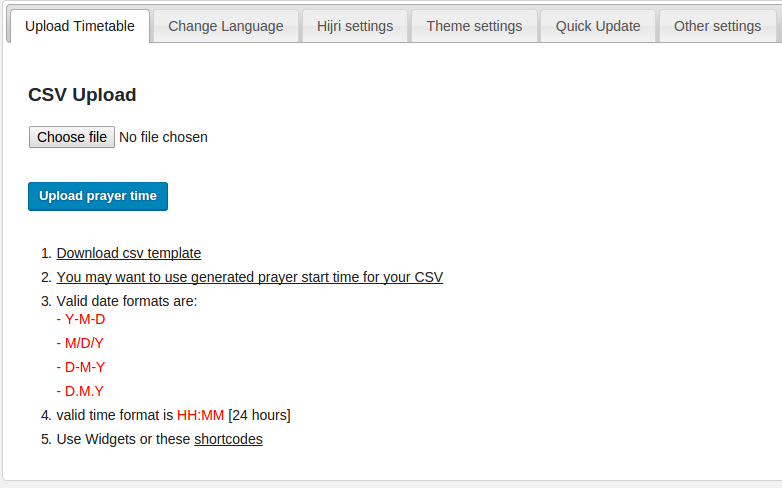Open the Quick Update tab

coord(598,26)
